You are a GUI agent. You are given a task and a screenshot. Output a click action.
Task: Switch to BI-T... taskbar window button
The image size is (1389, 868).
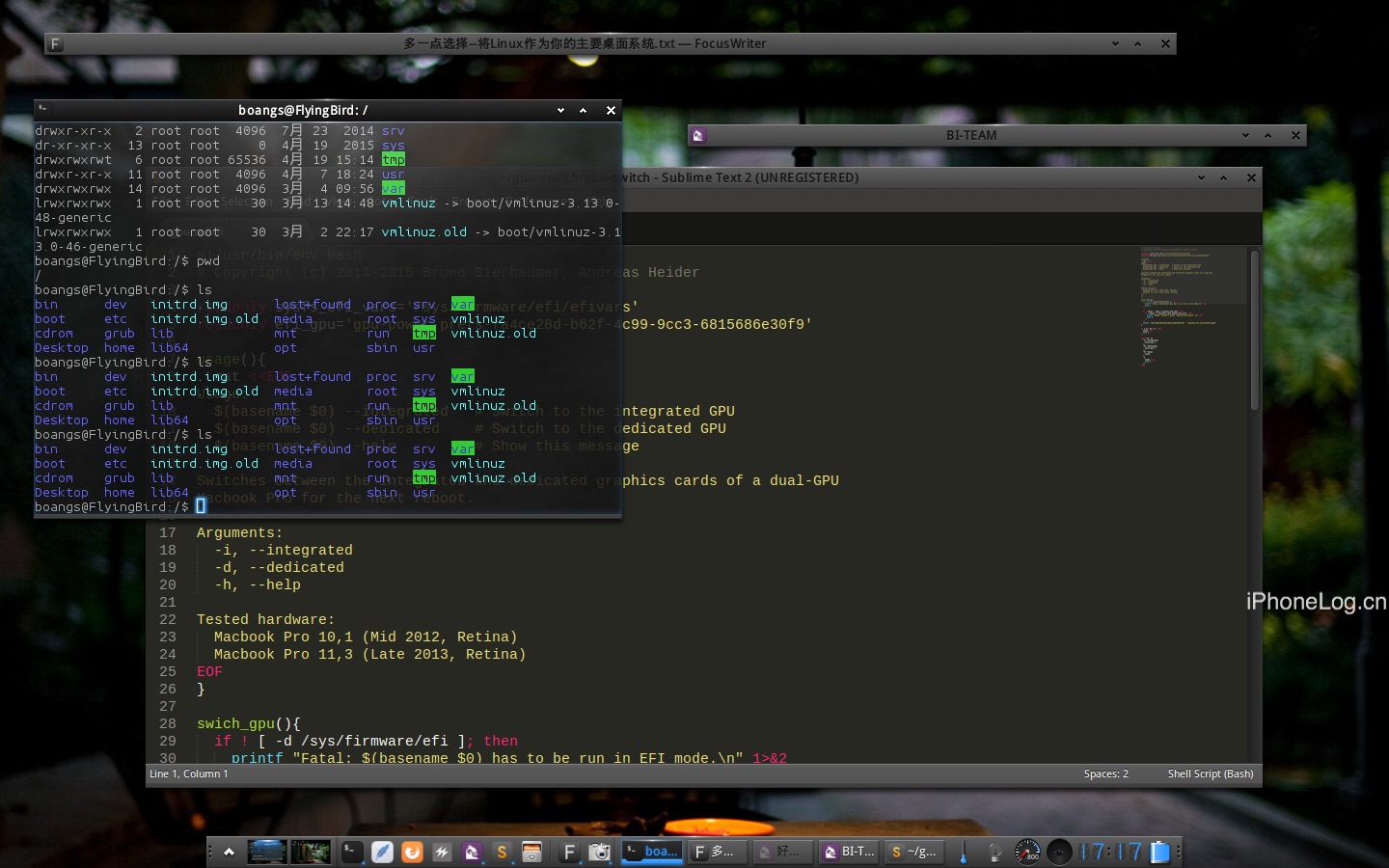pos(849,852)
